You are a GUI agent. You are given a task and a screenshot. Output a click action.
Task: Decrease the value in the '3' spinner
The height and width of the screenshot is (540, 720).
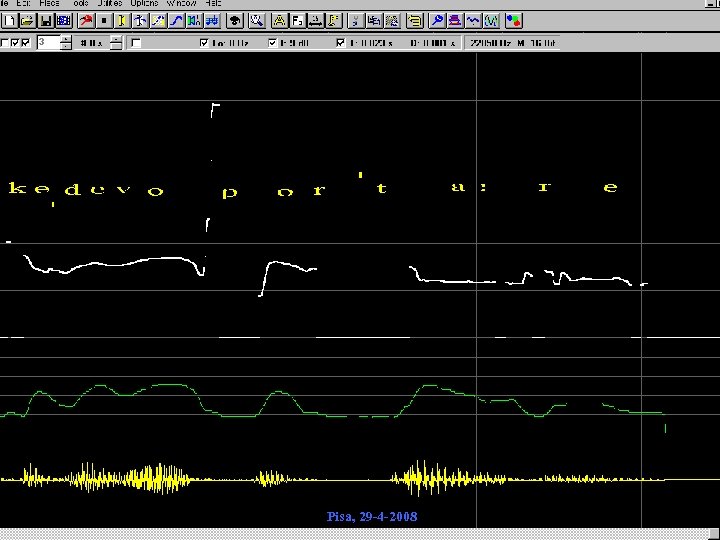pos(66,46)
